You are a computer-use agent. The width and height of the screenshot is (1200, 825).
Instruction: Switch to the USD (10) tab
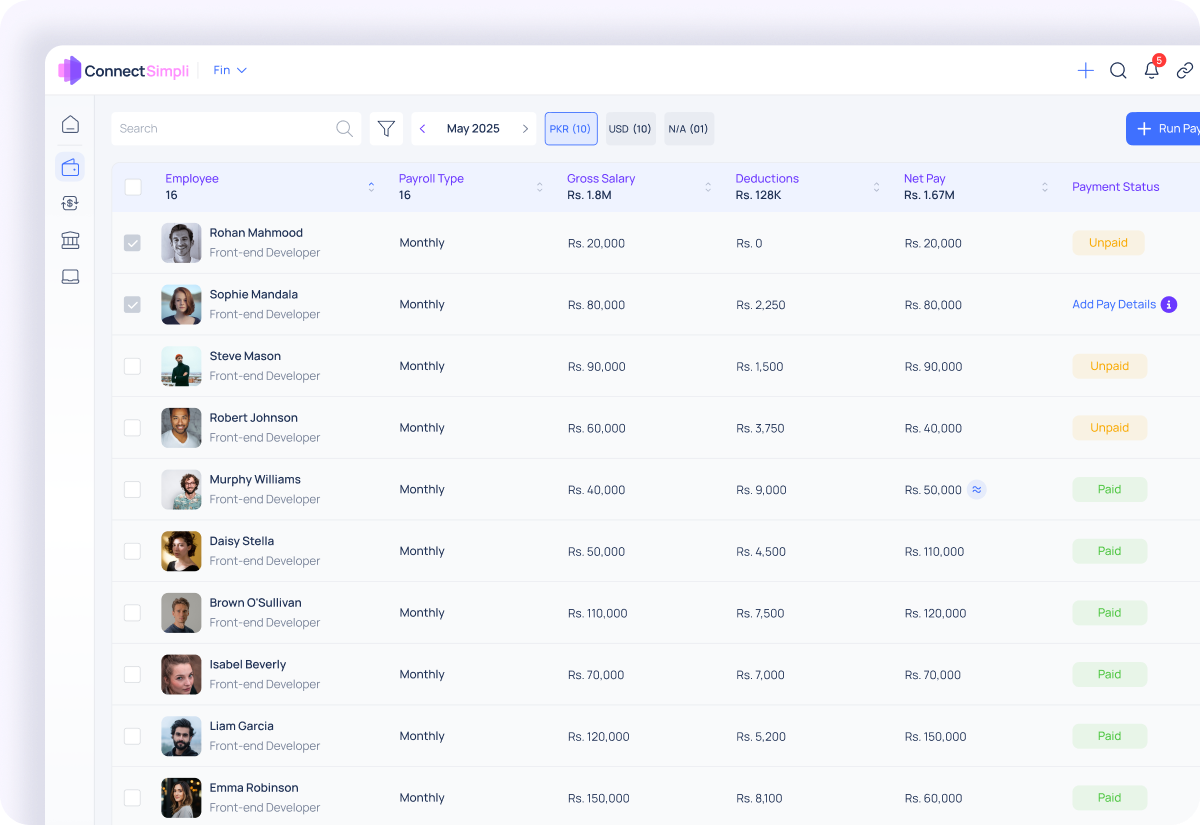(630, 128)
